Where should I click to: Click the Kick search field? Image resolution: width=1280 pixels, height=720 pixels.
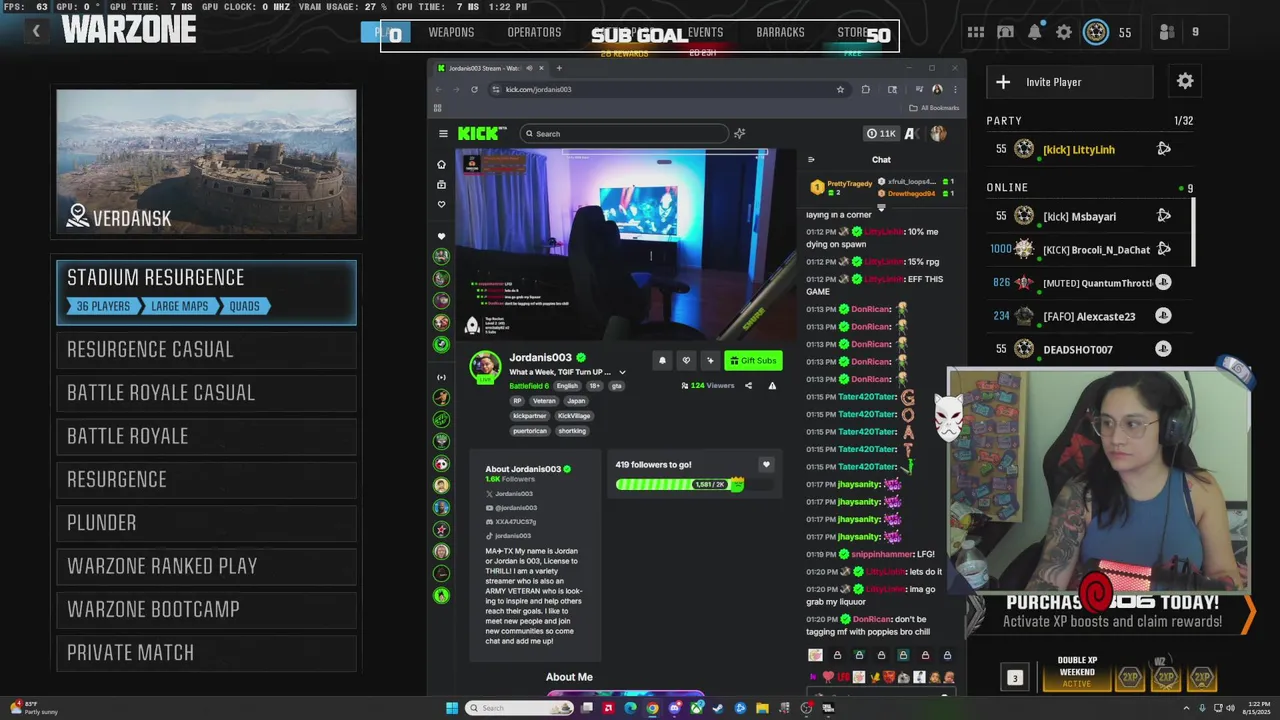tap(625, 133)
